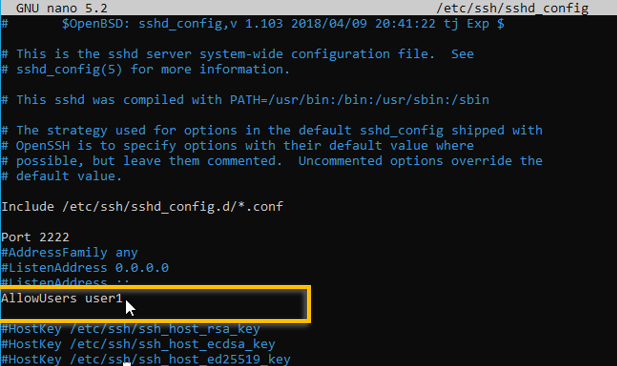Click the 'possible, but leave them commented' line
This screenshot has width=617, height=366.
272,161
